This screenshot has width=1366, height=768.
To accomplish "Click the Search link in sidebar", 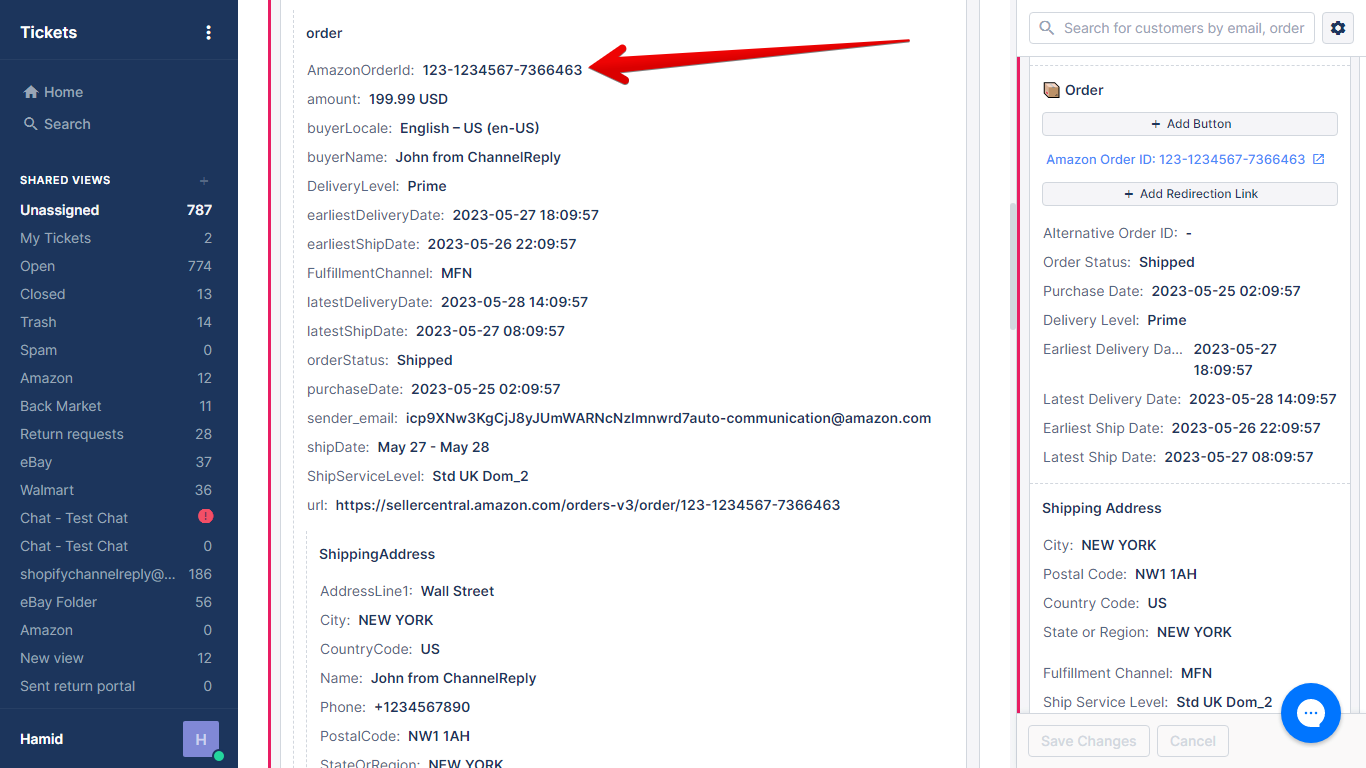I will [x=67, y=124].
